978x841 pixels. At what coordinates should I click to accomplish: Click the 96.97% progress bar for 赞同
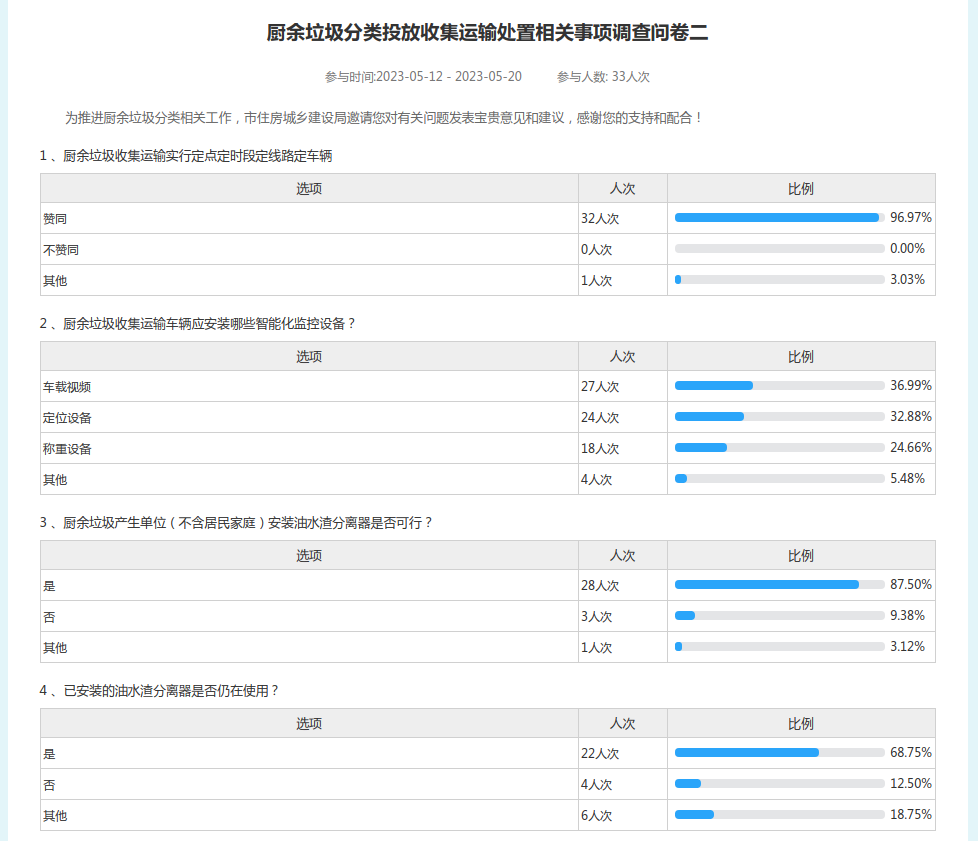click(778, 218)
